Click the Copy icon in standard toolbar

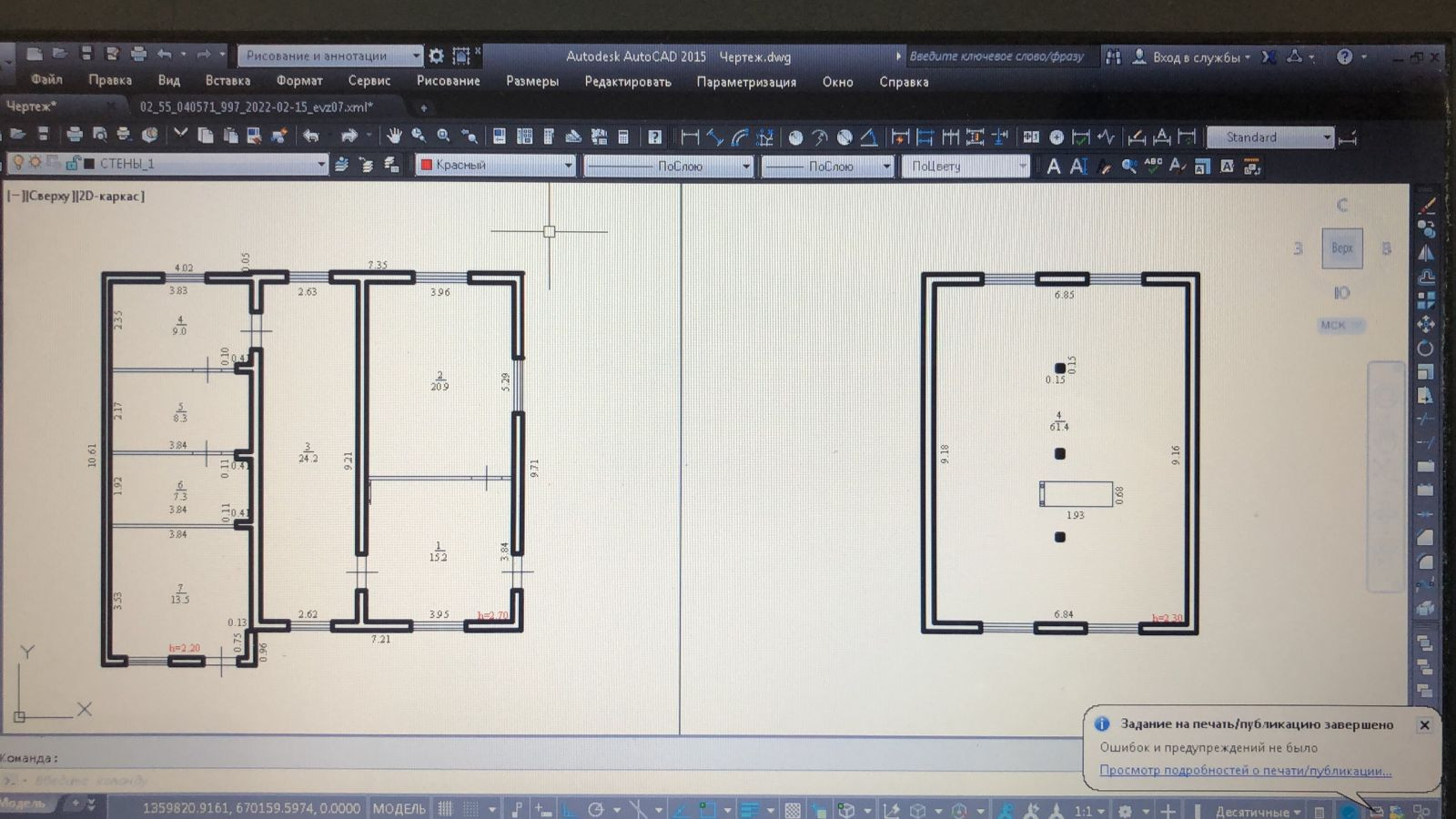coord(206,136)
